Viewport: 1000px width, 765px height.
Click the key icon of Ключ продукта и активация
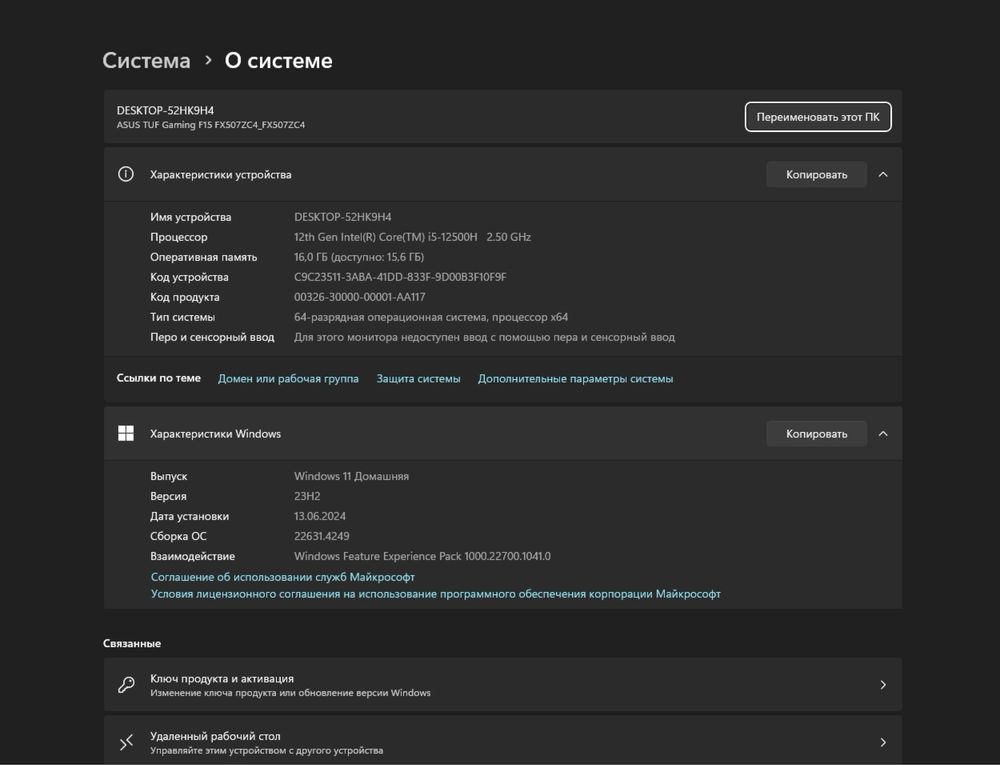(126, 685)
